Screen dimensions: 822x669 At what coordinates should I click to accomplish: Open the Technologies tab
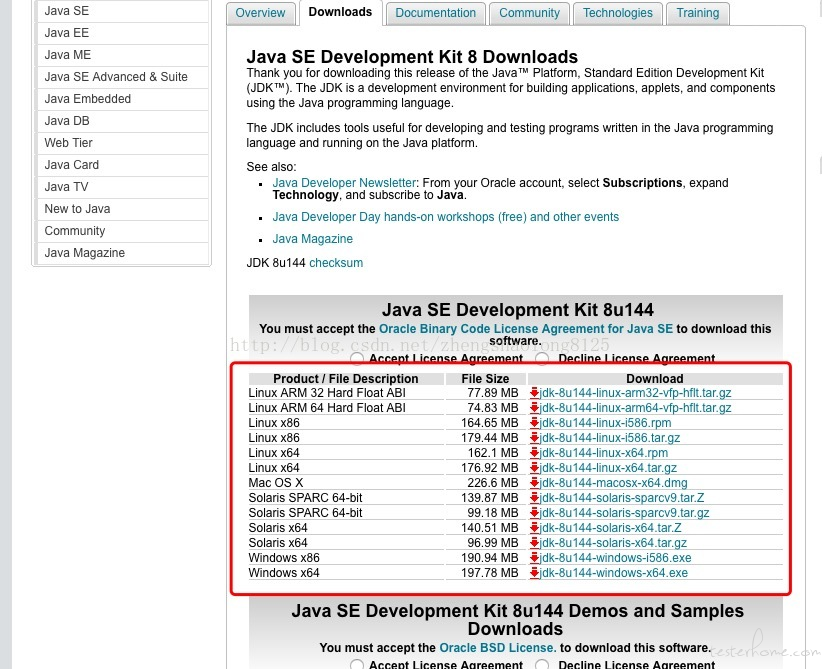coord(618,13)
